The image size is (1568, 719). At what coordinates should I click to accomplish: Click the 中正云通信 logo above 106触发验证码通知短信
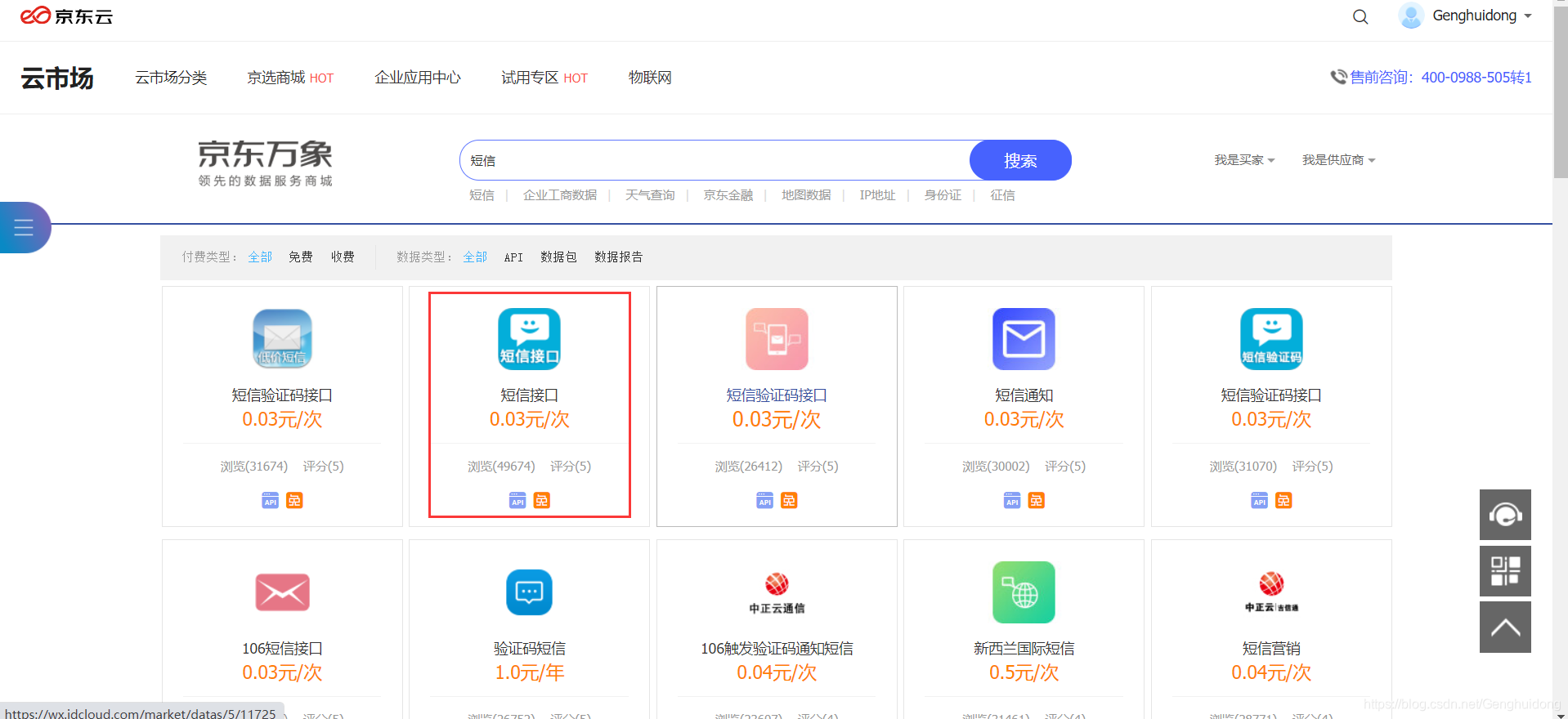pyautogui.click(x=777, y=593)
